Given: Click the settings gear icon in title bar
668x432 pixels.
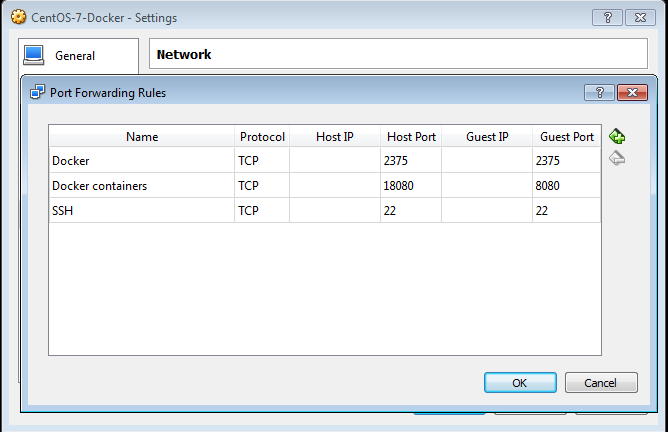Looking at the screenshot, I should 19,17.
